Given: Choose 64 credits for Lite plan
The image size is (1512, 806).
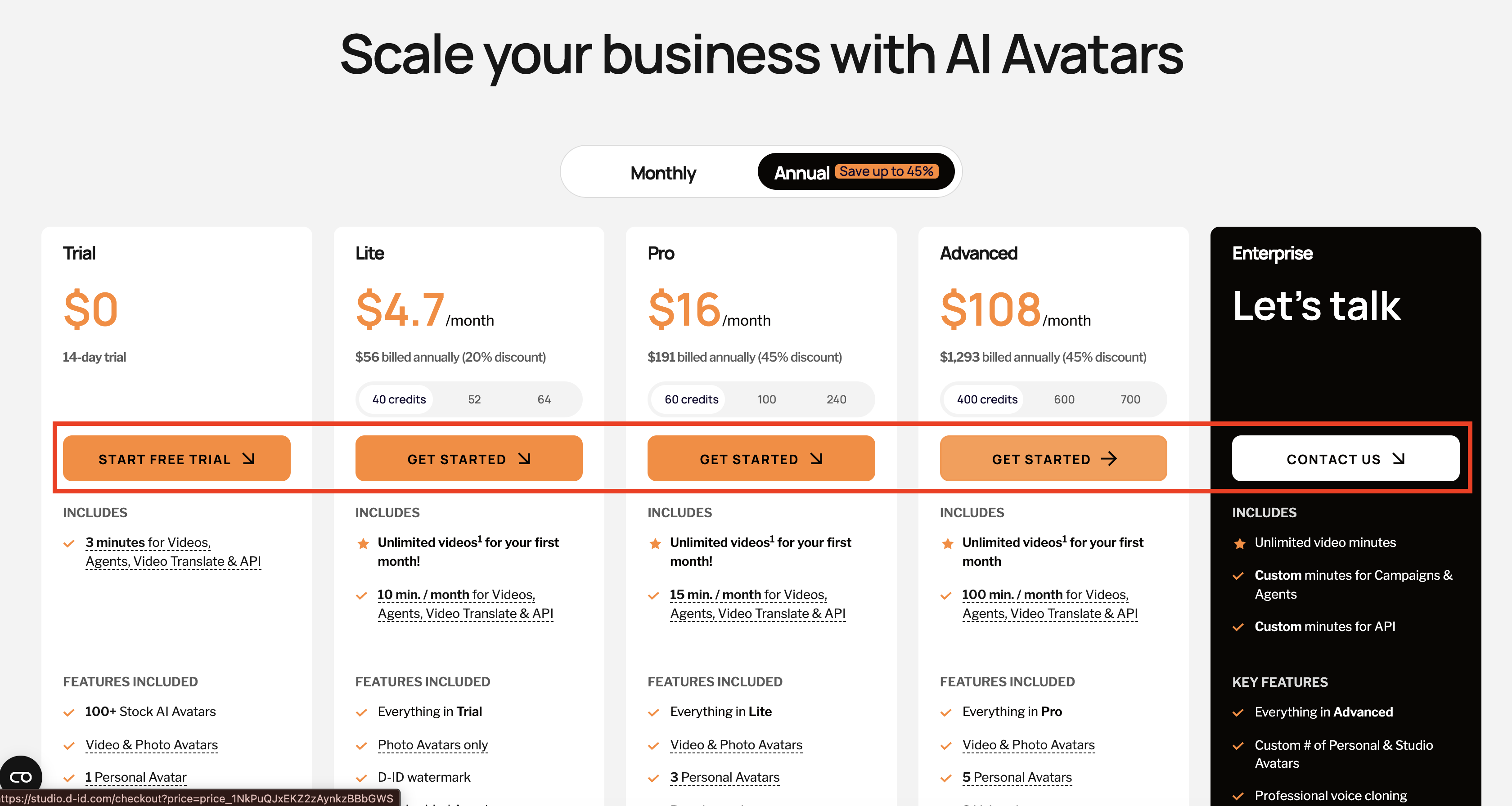Looking at the screenshot, I should [544, 399].
